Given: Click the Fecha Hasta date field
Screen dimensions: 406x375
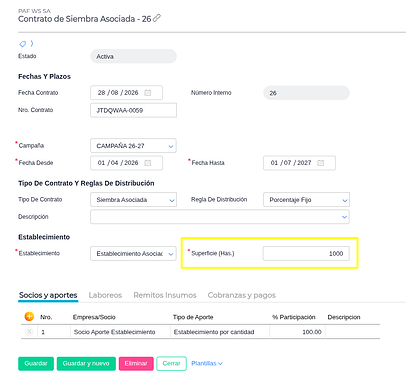Looking at the screenshot, I should pyautogui.click(x=299, y=163).
